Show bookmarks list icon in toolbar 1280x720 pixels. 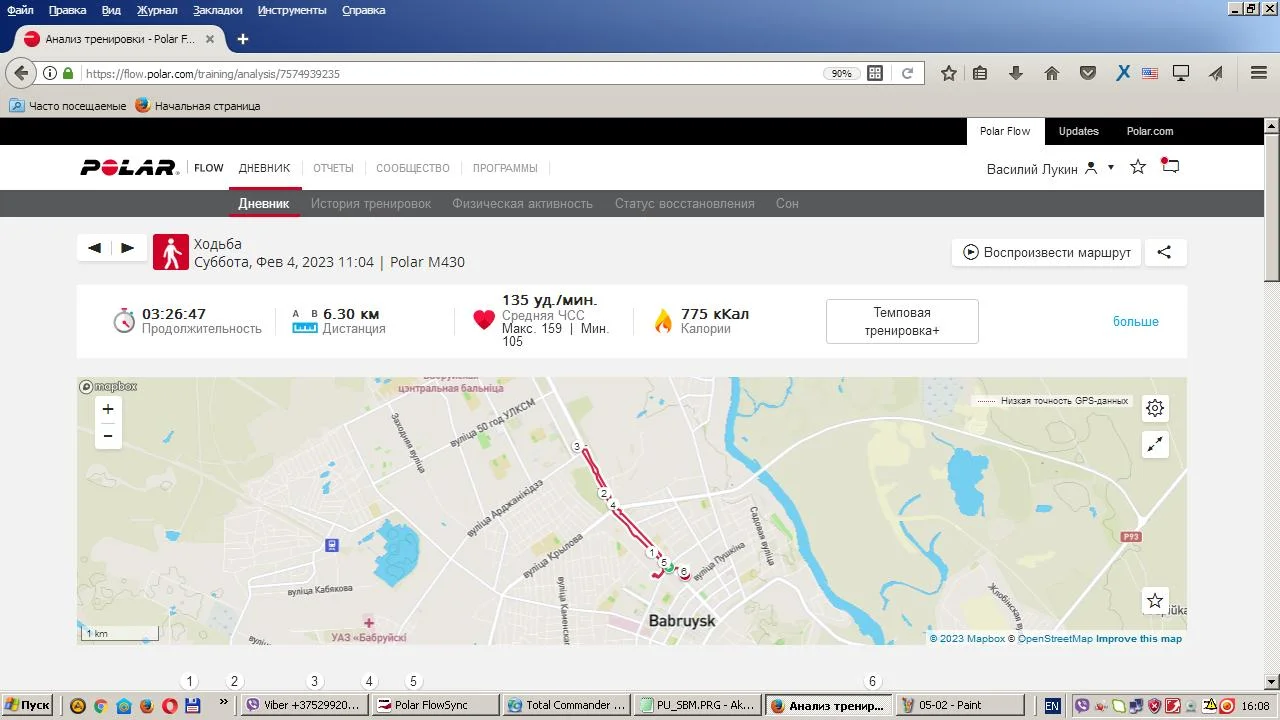click(980, 73)
